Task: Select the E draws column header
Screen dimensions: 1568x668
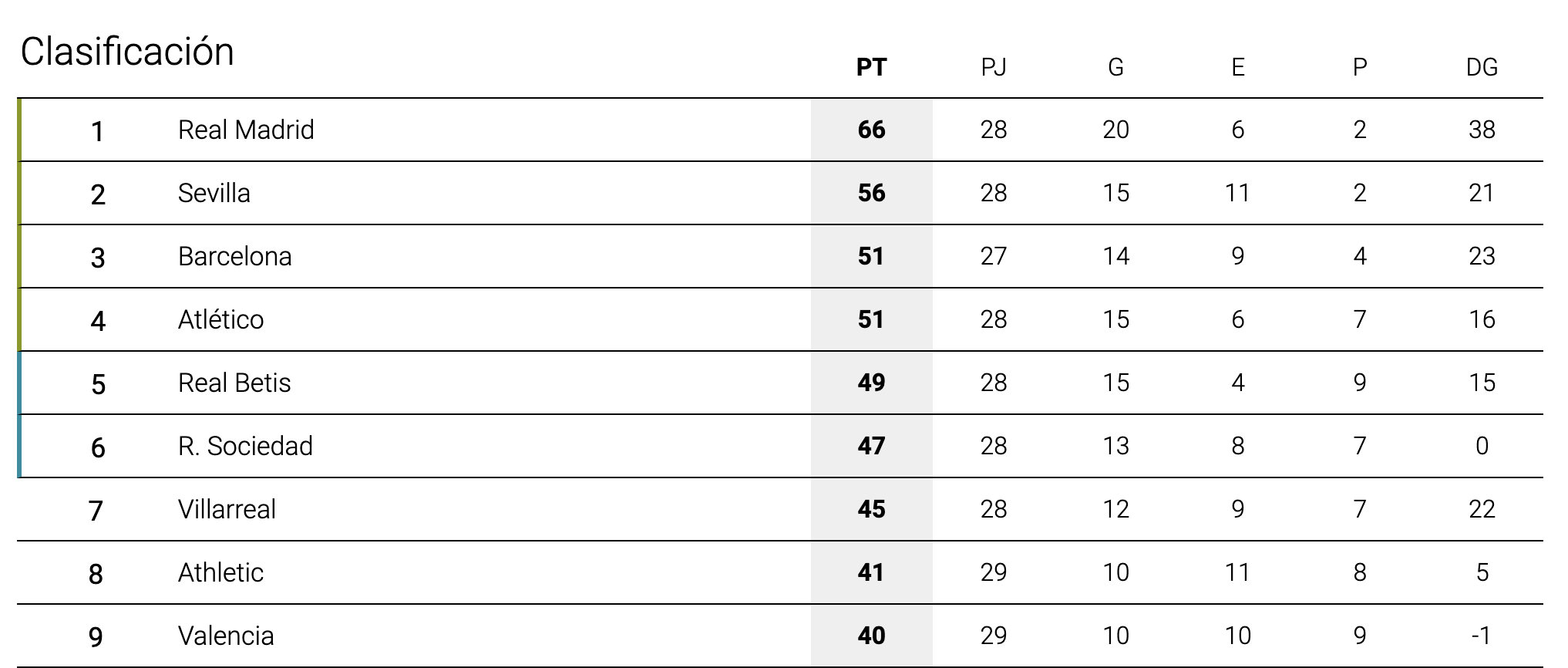Action: pyautogui.click(x=1238, y=67)
